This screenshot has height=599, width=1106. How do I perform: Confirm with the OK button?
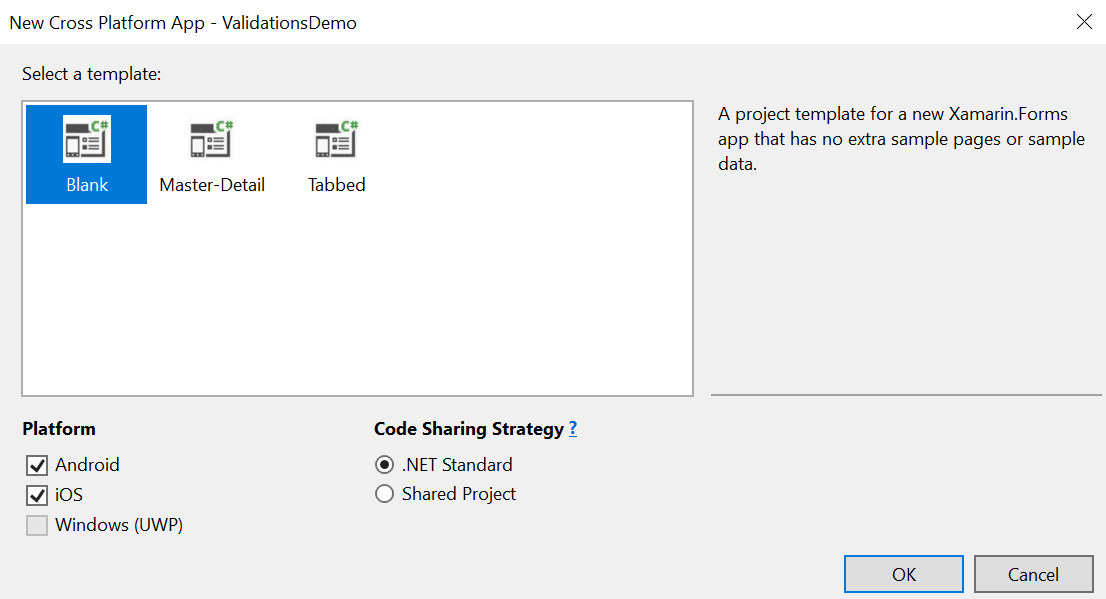(x=904, y=574)
